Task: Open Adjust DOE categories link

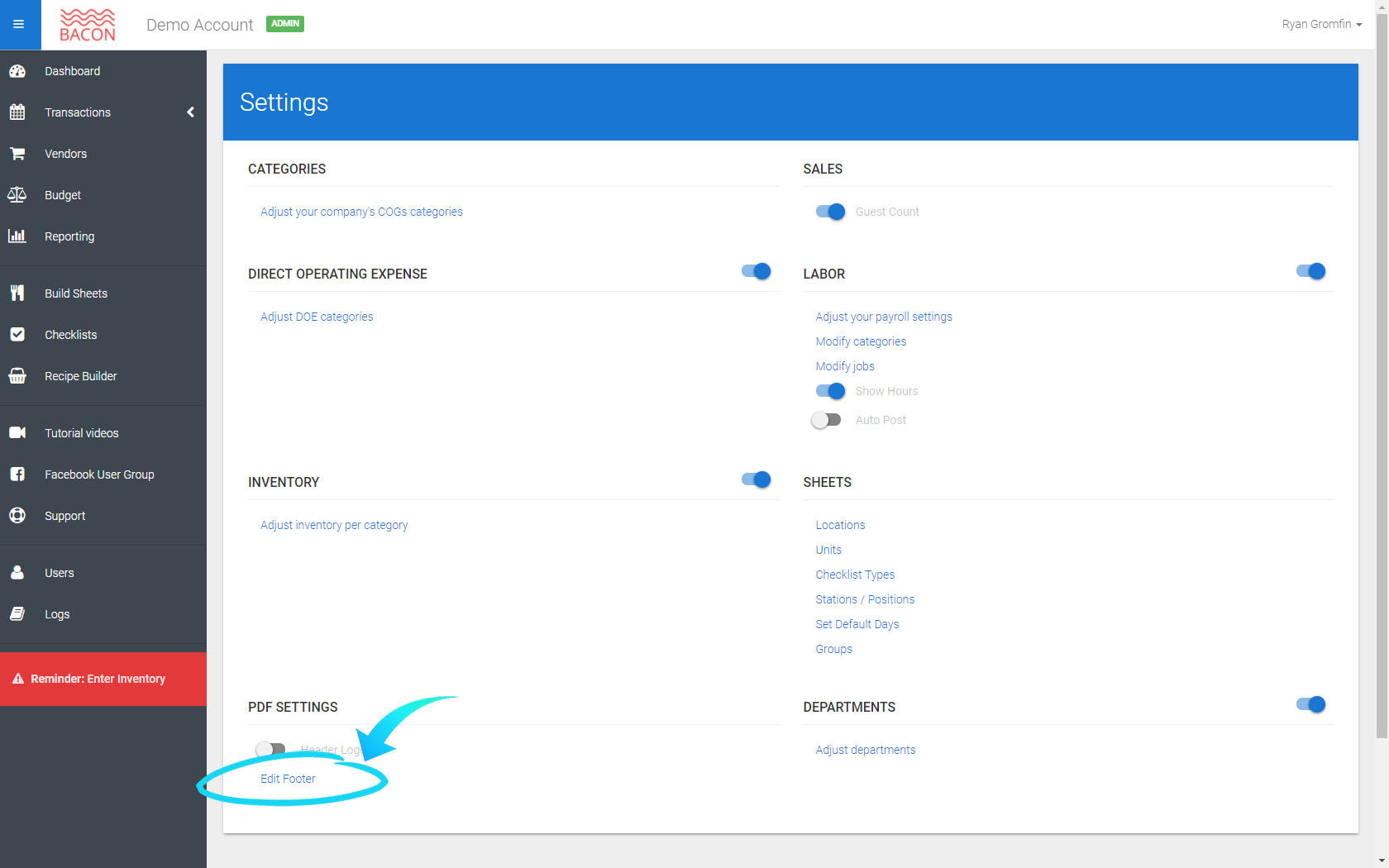Action: pyautogui.click(x=317, y=317)
